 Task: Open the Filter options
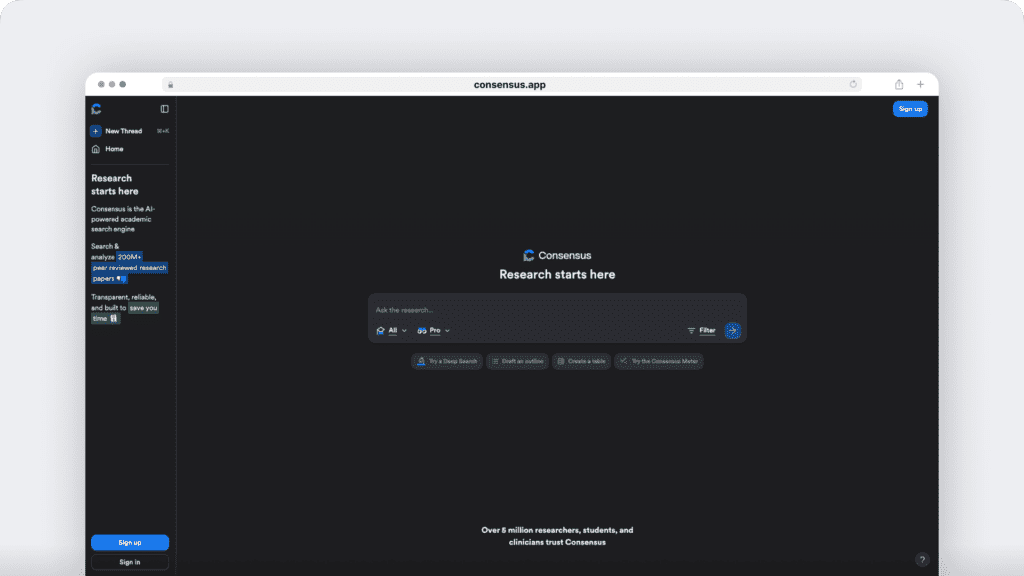[701, 330]
